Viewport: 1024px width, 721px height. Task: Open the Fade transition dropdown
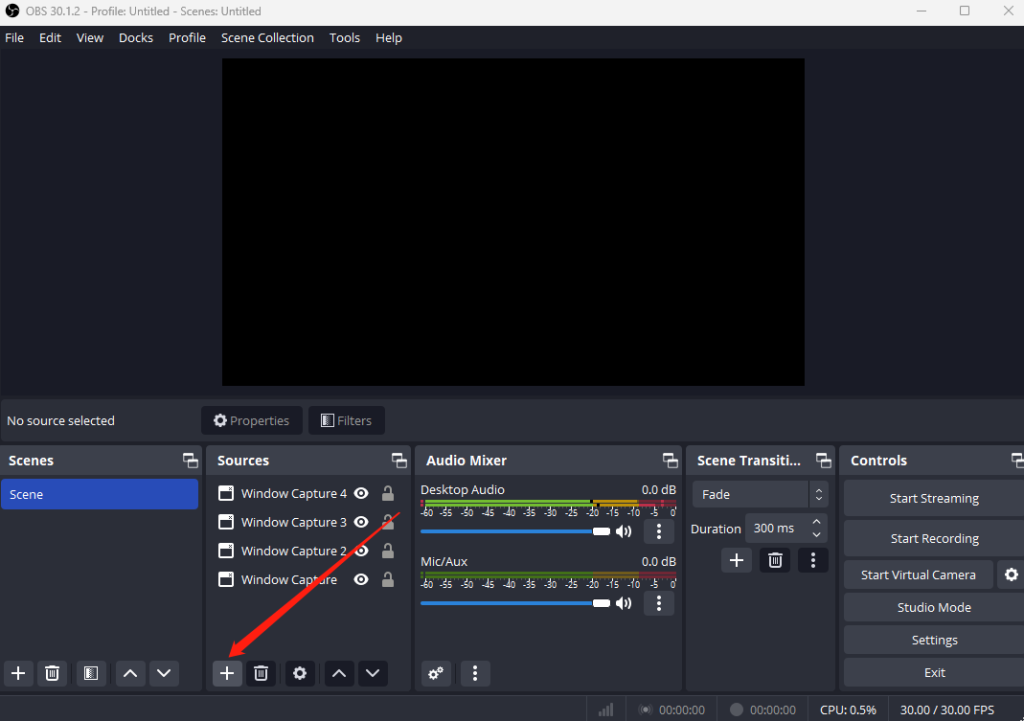click(x=760, y=494)
